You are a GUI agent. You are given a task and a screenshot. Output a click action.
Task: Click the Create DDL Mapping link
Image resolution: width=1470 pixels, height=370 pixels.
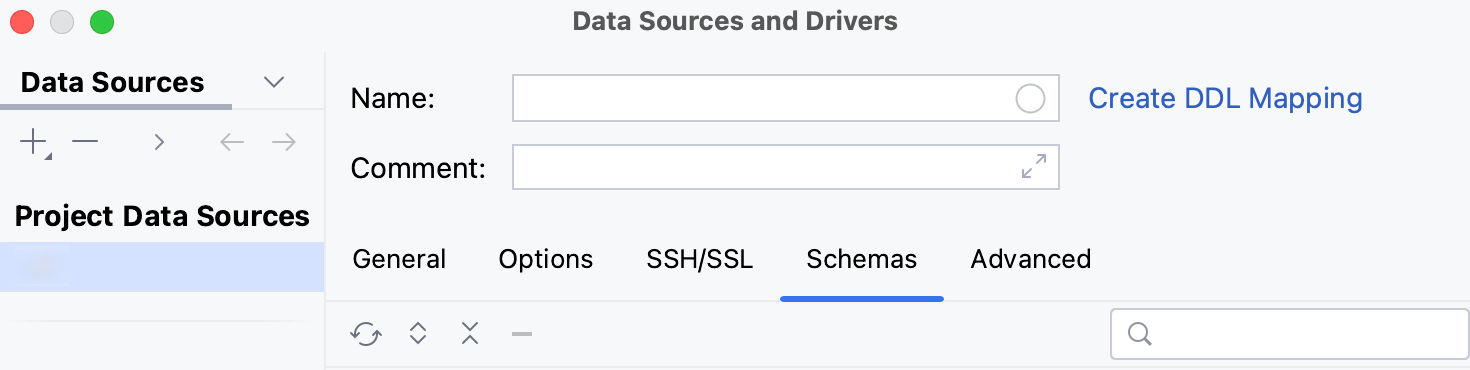click(1225, 98)
